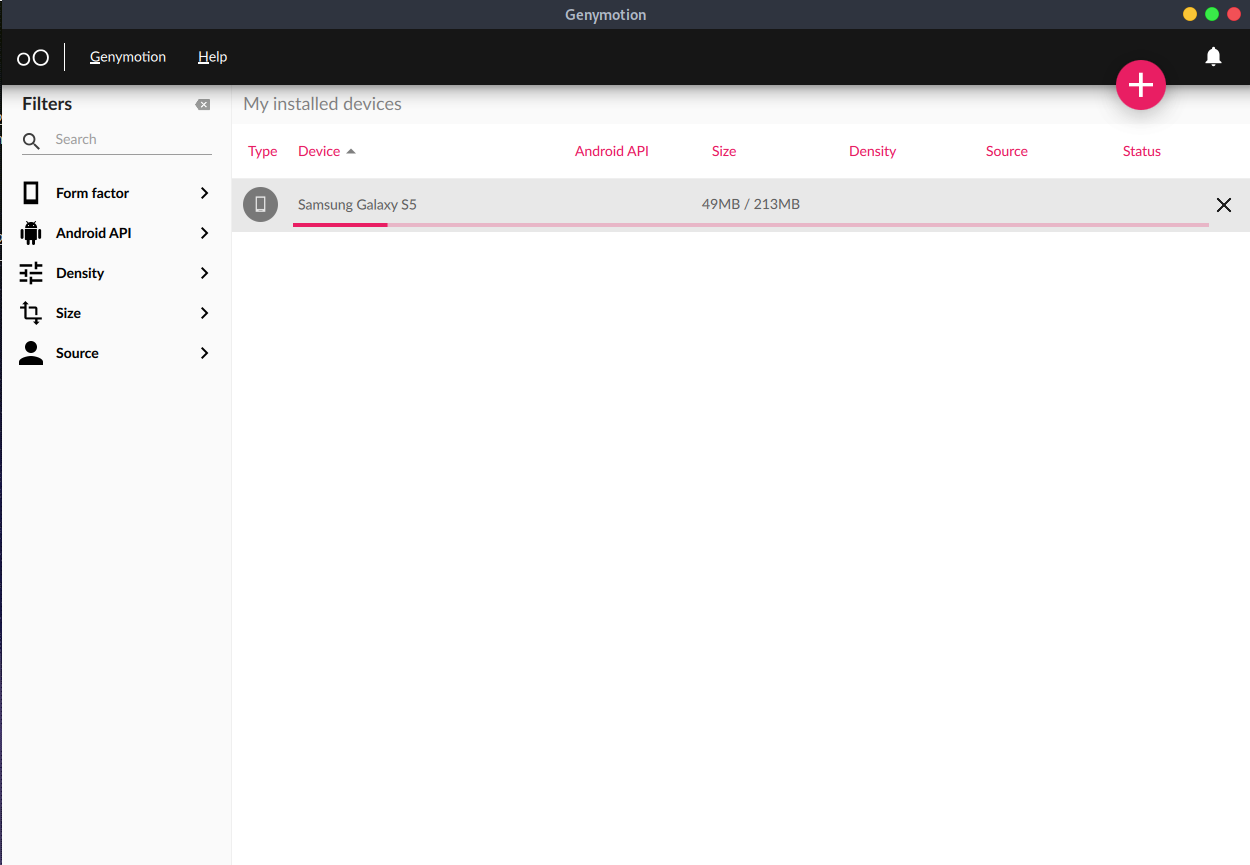This screenshot has width=1250, height=865.
Task: Expand the Form factor filter chevron
Action: pos(204,193)
